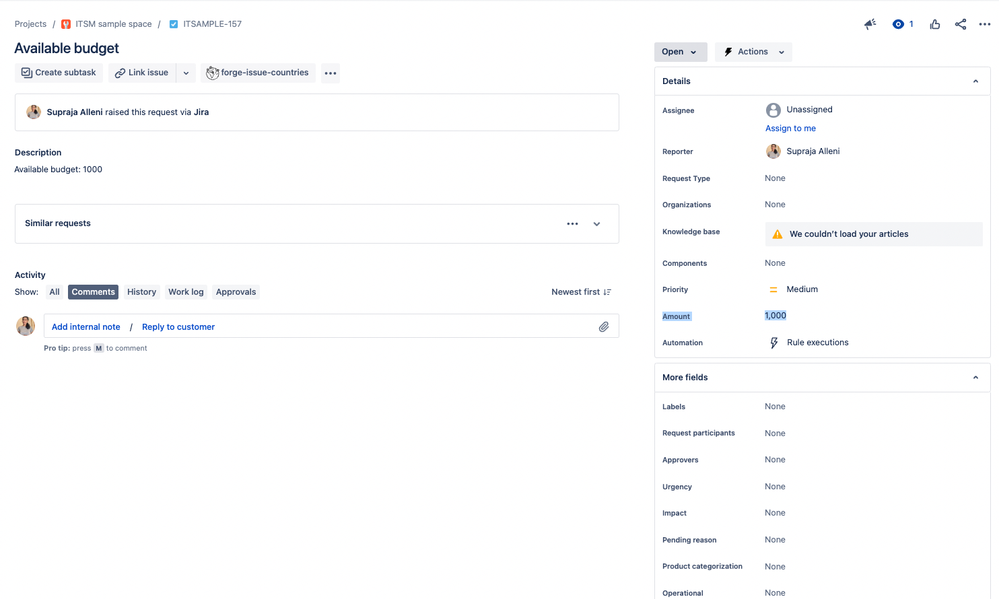Open the Actions dropdown

(x=754, y=52)
